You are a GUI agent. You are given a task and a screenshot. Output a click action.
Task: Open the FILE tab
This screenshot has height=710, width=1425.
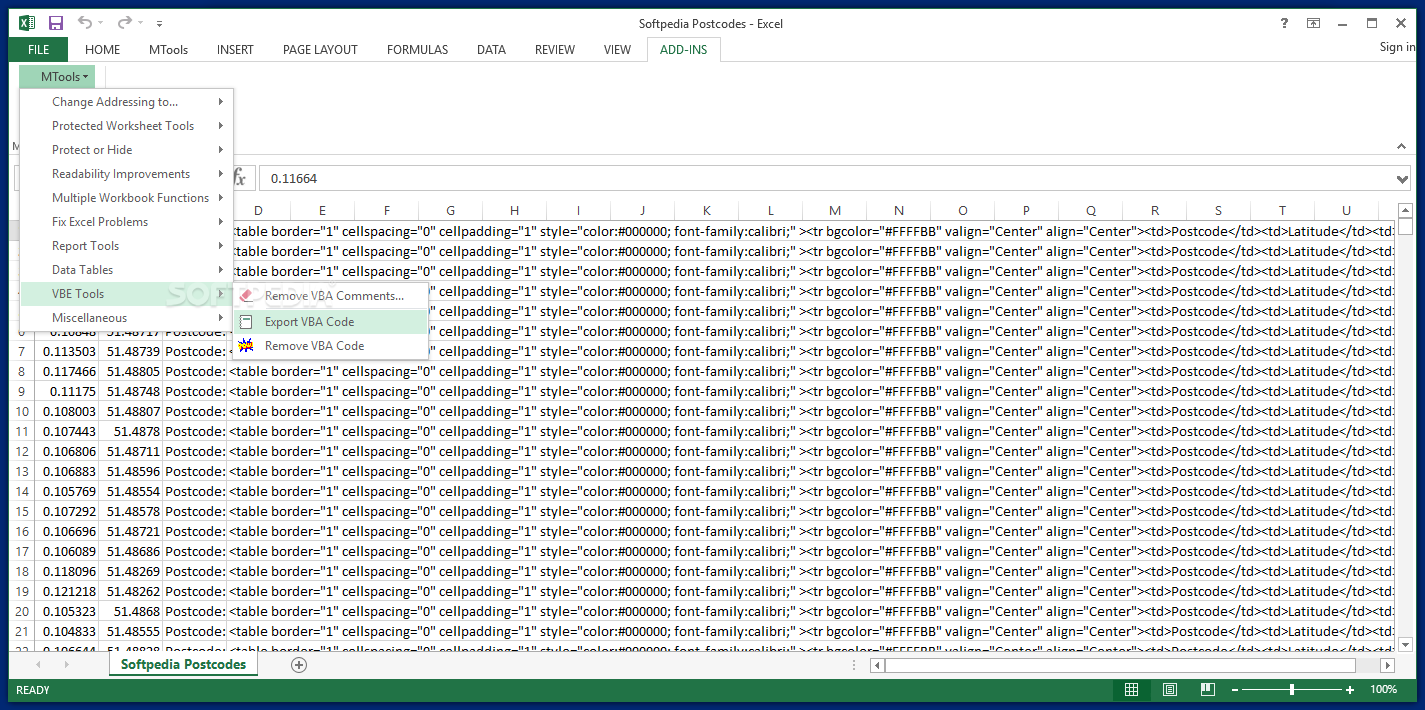(x=38, y=50)
